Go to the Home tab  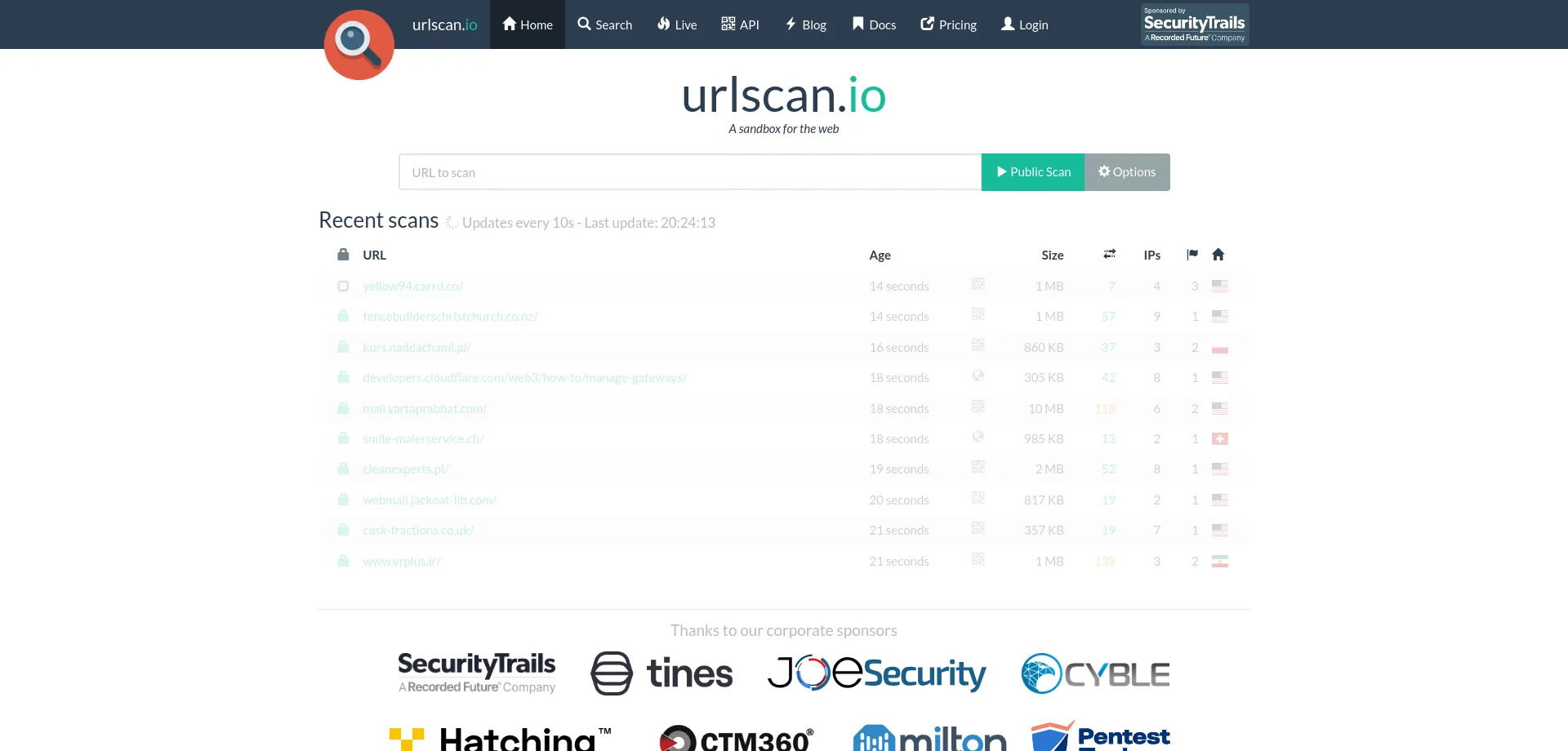tap(528, 24)
